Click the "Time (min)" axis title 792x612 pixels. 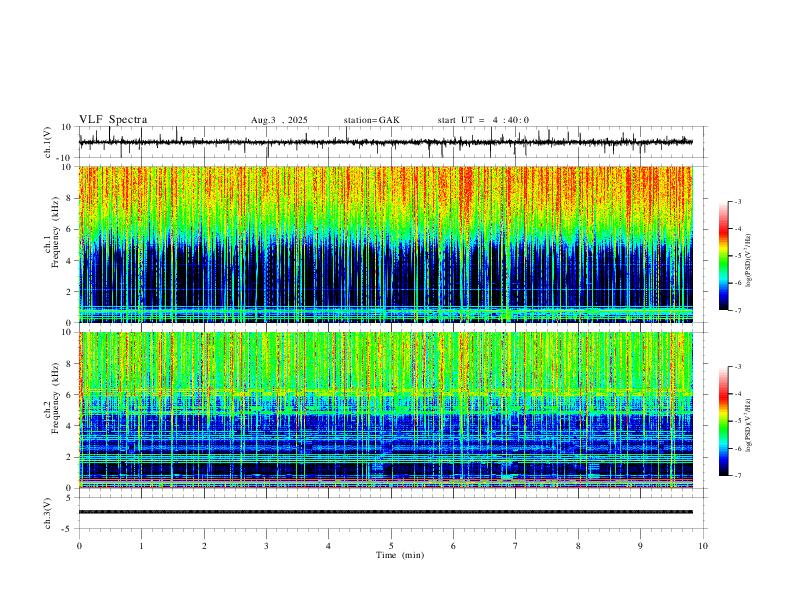400,555
